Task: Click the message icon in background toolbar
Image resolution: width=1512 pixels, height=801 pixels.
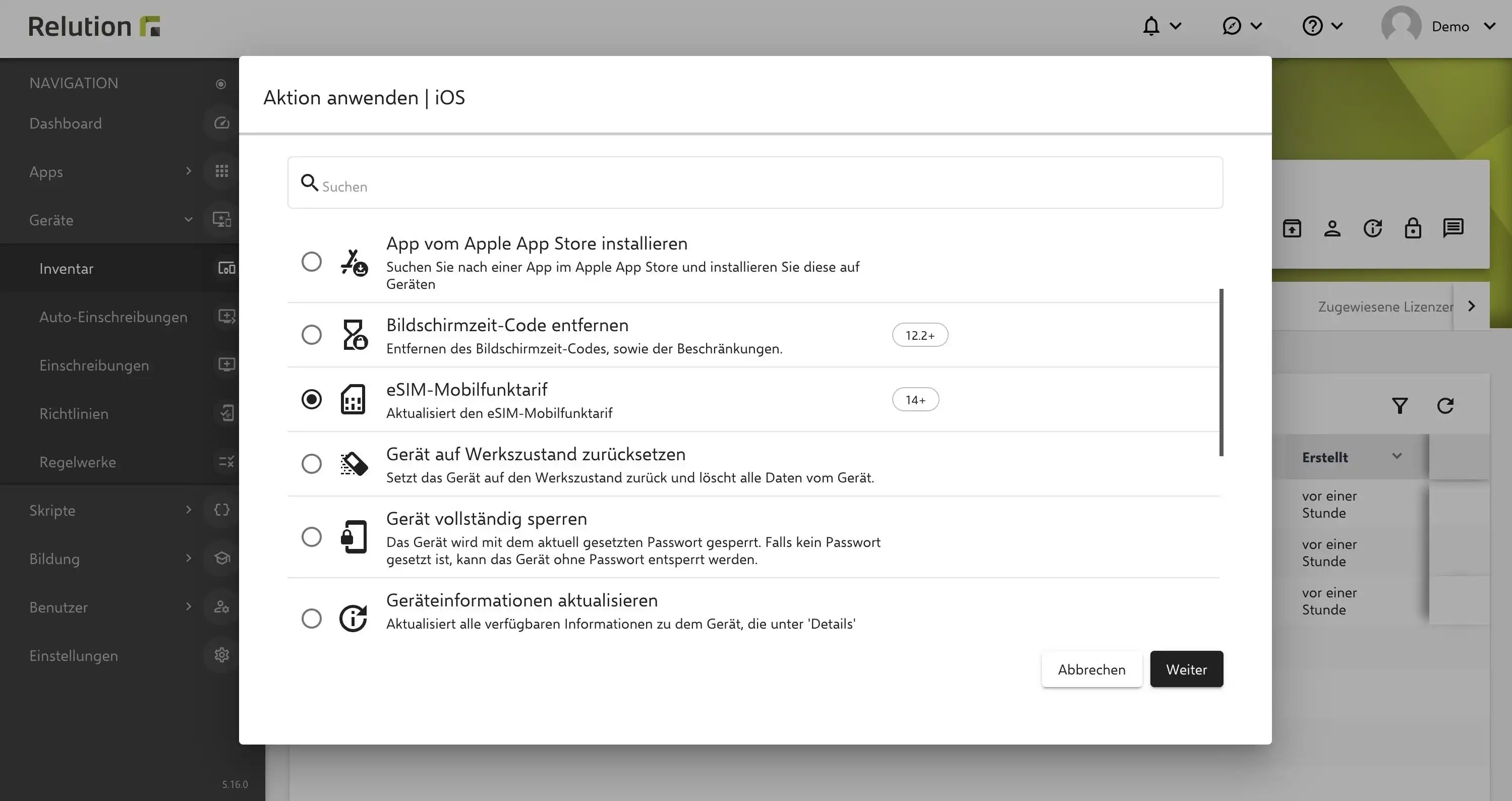Action: (1453, 228)
